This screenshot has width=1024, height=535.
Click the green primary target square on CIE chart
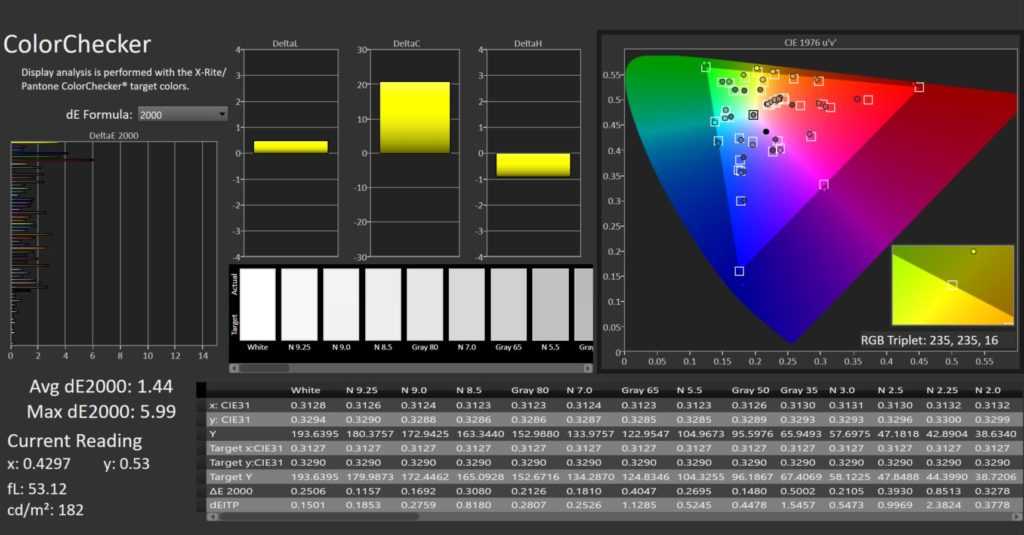click(x=706, y=67)
